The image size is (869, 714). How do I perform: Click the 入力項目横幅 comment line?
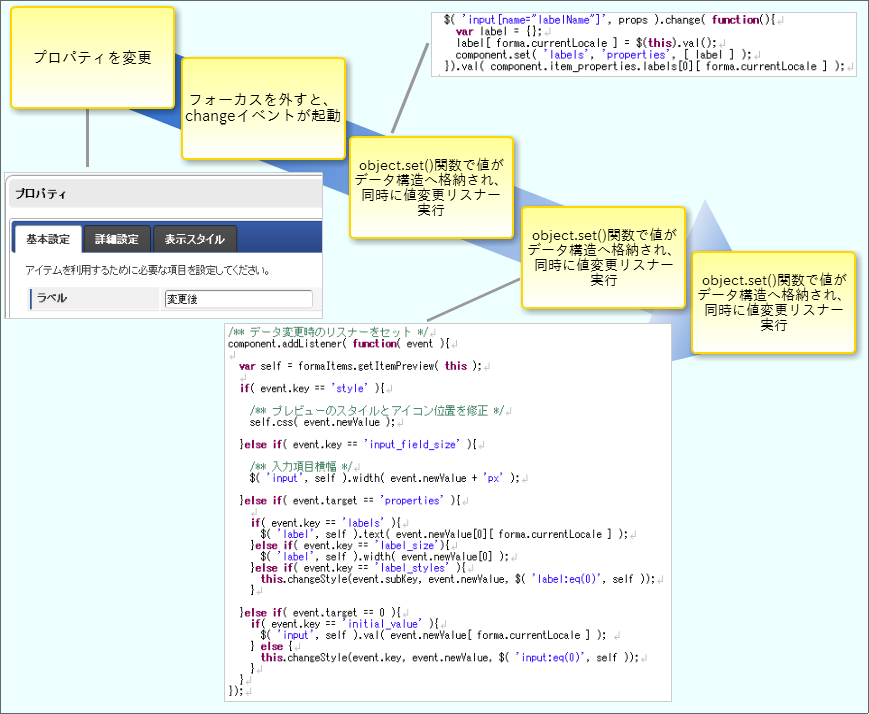[x=300, y=465]
